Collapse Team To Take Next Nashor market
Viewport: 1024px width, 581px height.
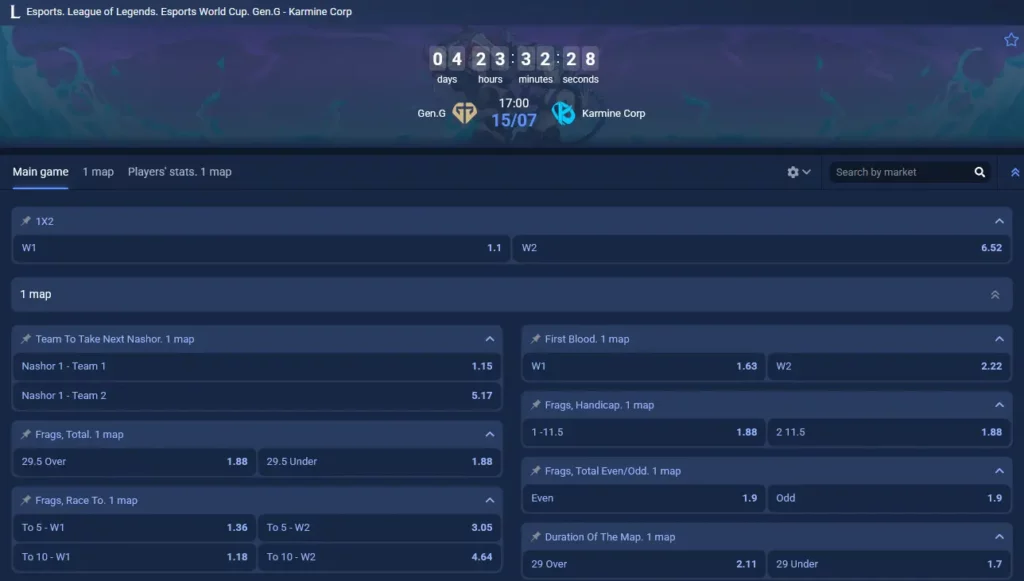[x=490, y=339]
